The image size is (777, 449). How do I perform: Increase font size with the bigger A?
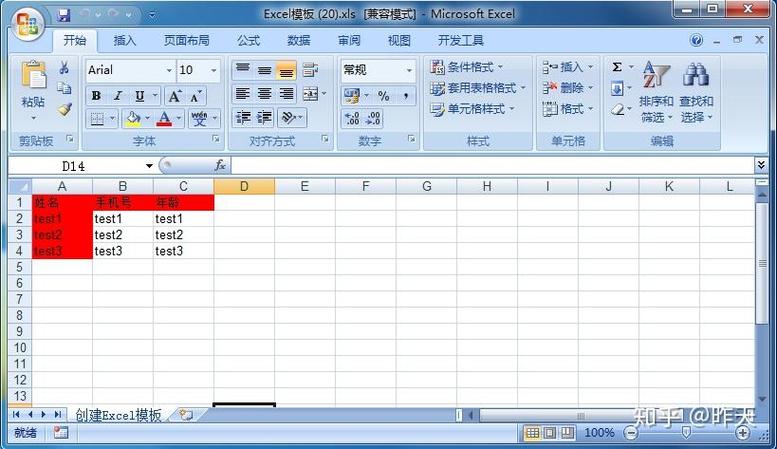pyautogui.click(x=174, y=96)
